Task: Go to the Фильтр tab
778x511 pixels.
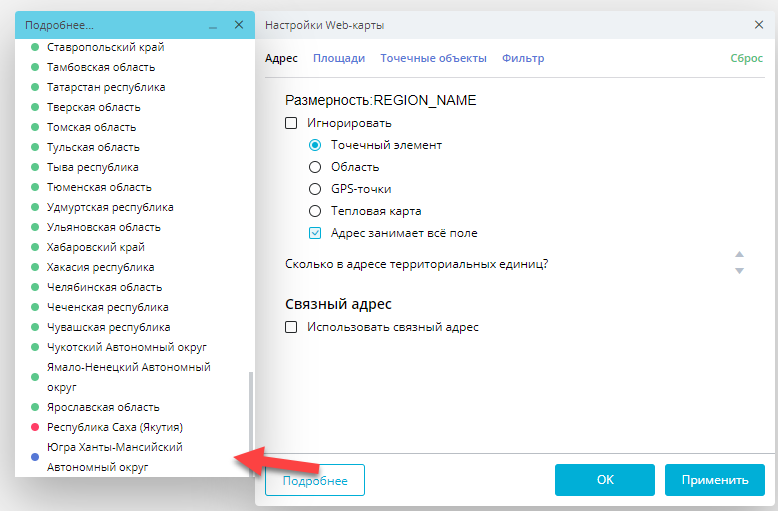Action: point(523,58)
